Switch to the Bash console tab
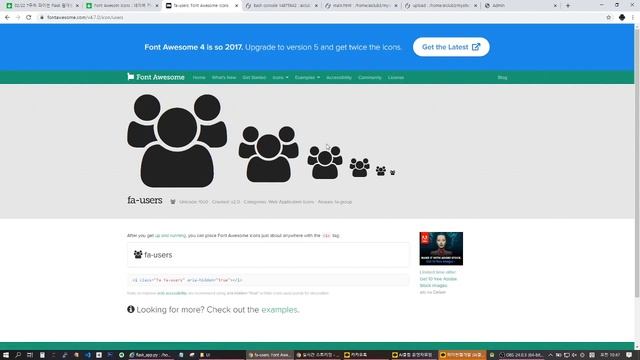The height and width of the screenshot is (360, 640). coord(282,6)
